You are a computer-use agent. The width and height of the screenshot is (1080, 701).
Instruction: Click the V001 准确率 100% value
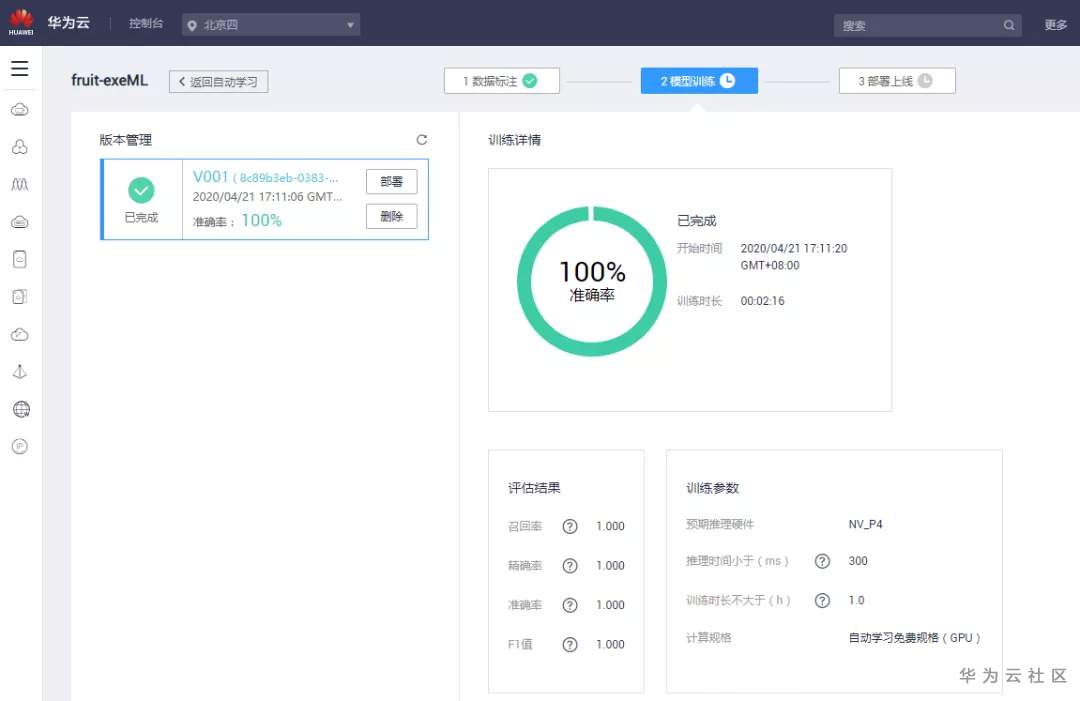[262, 220]
